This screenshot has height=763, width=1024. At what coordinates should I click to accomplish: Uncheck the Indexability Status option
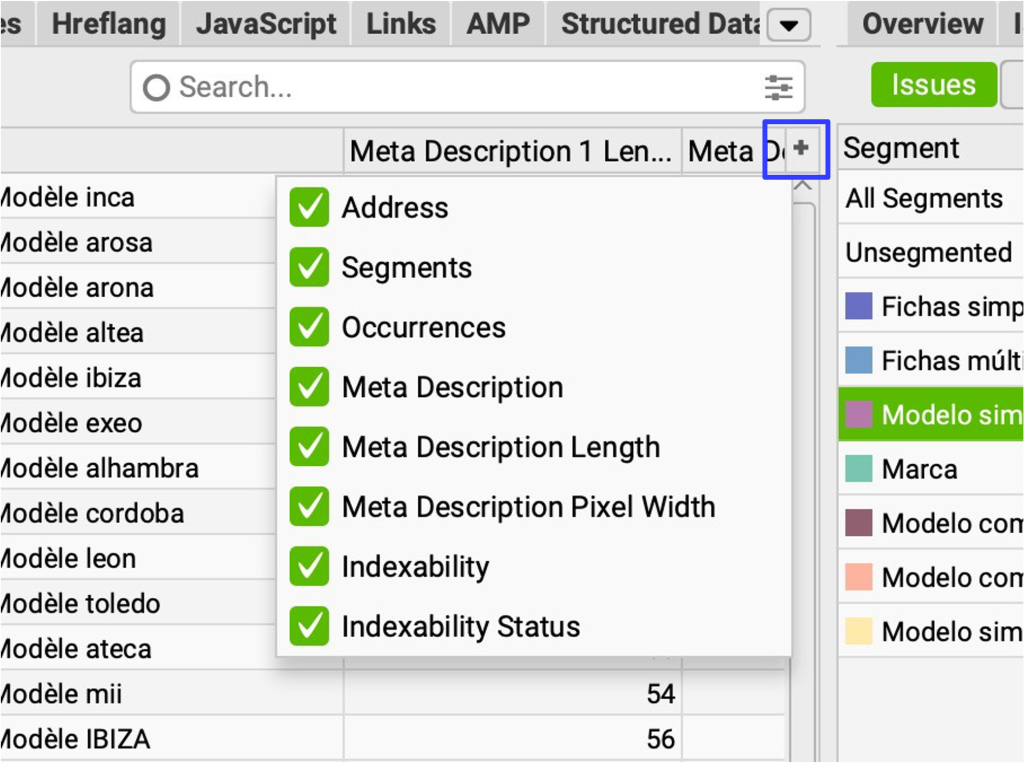[309, 627]
